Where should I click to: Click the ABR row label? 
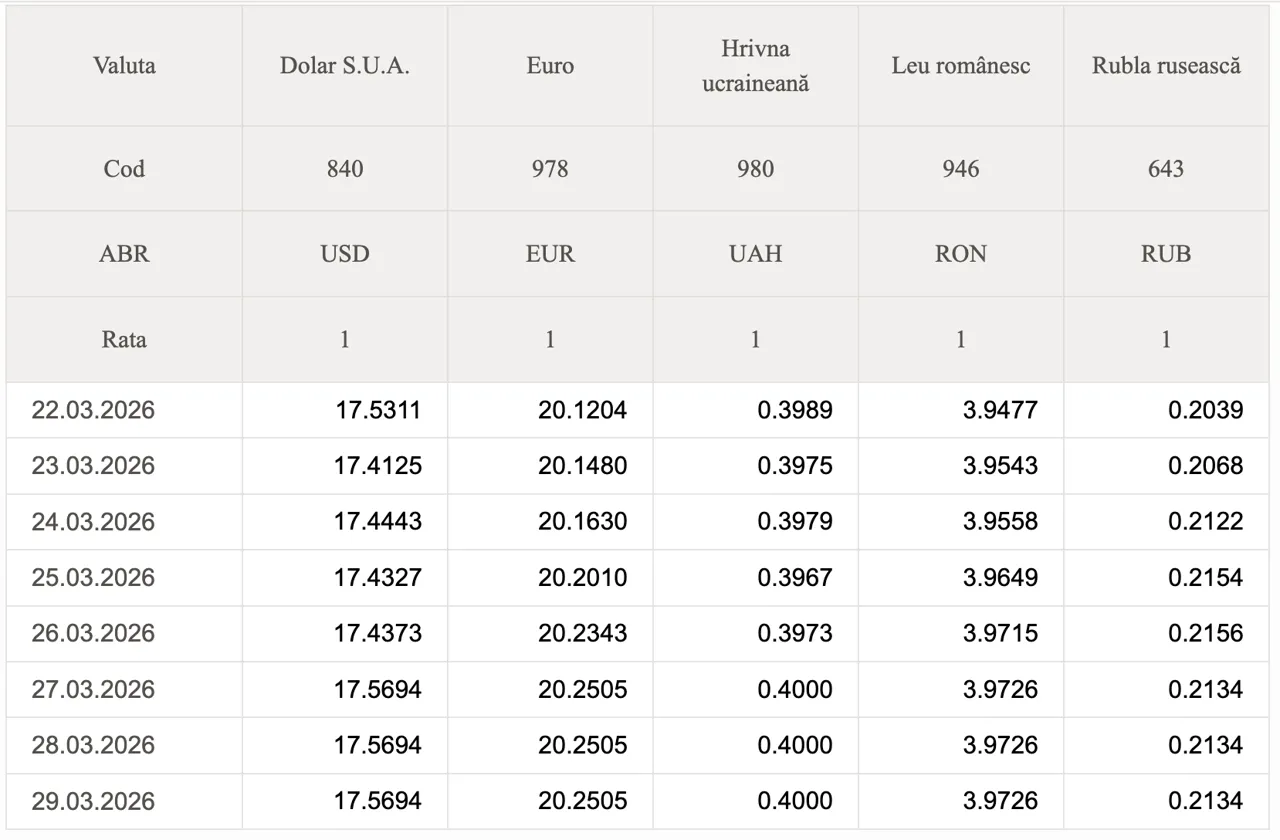click(x=124, y=254)
